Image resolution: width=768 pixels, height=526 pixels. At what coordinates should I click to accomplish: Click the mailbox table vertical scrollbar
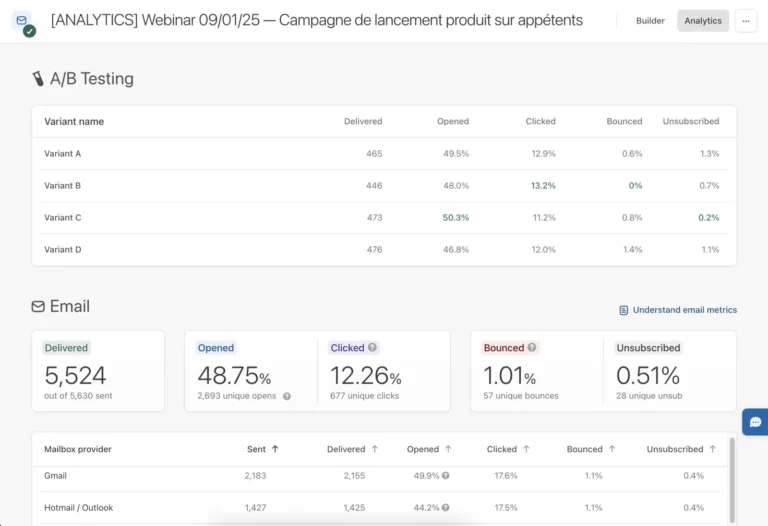(x=732, y=480)
